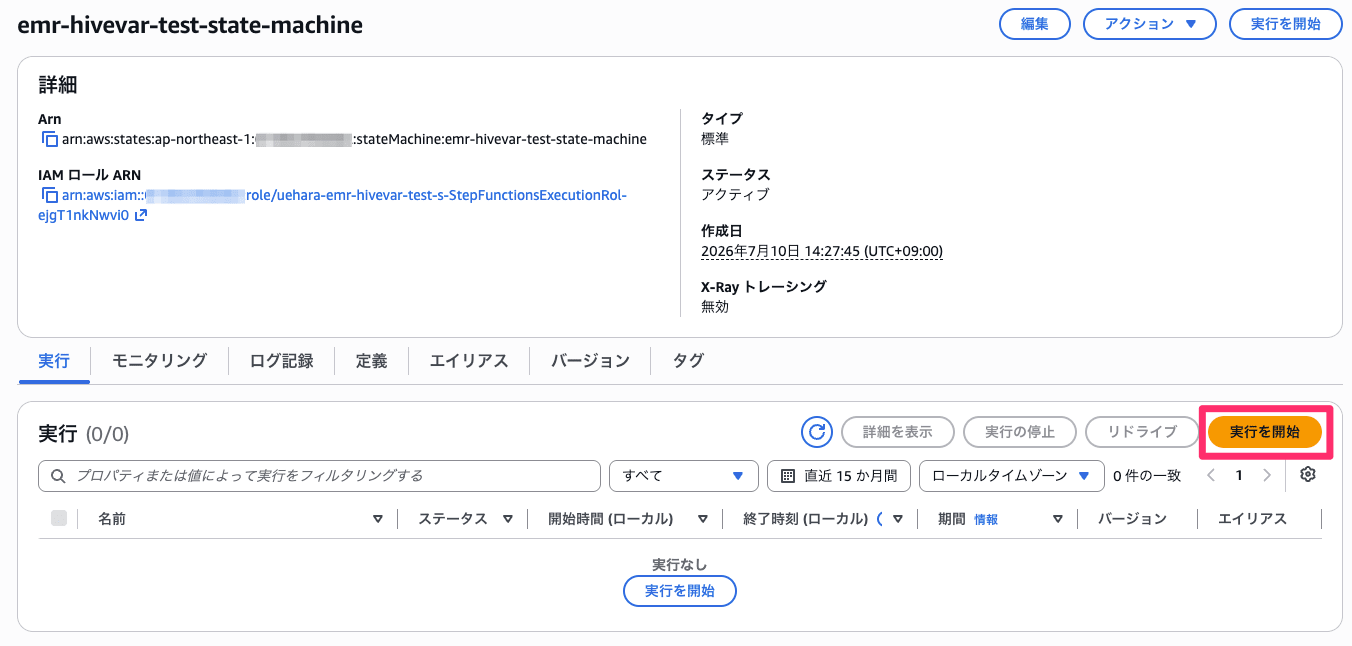Viewport: 1352px width, 646px height.
Task: Open the 直近 15 か月間 date range picker
Action: pyautogui.click(x=838, y=476)
